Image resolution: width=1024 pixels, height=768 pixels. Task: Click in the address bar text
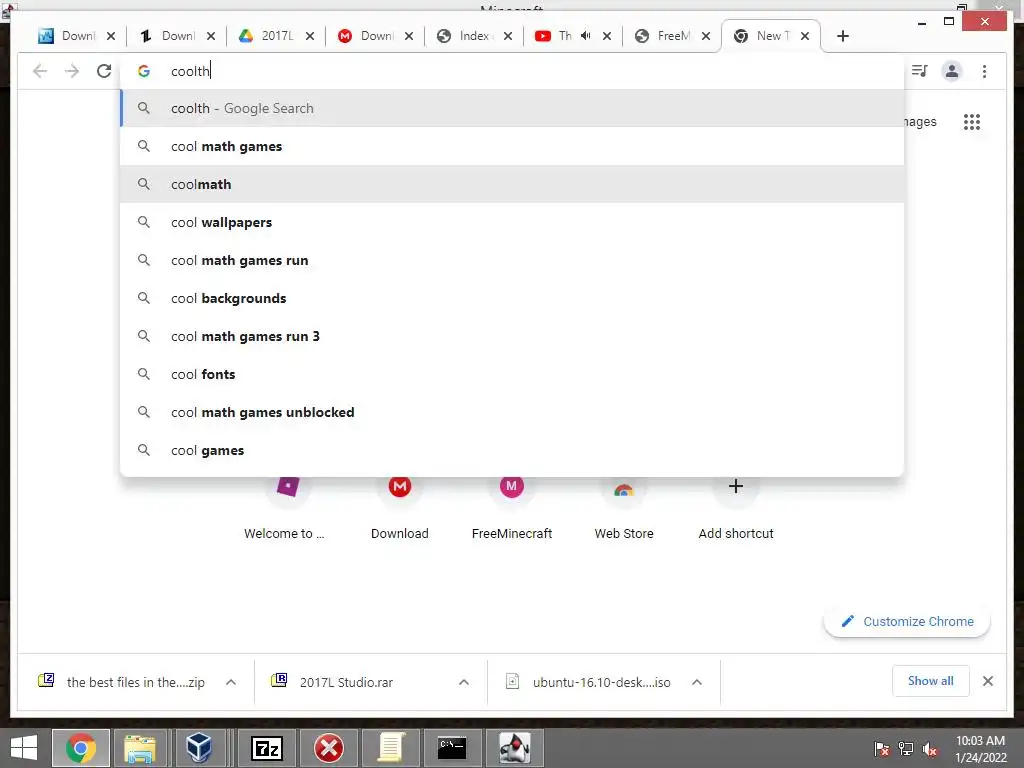click(512, 71)
